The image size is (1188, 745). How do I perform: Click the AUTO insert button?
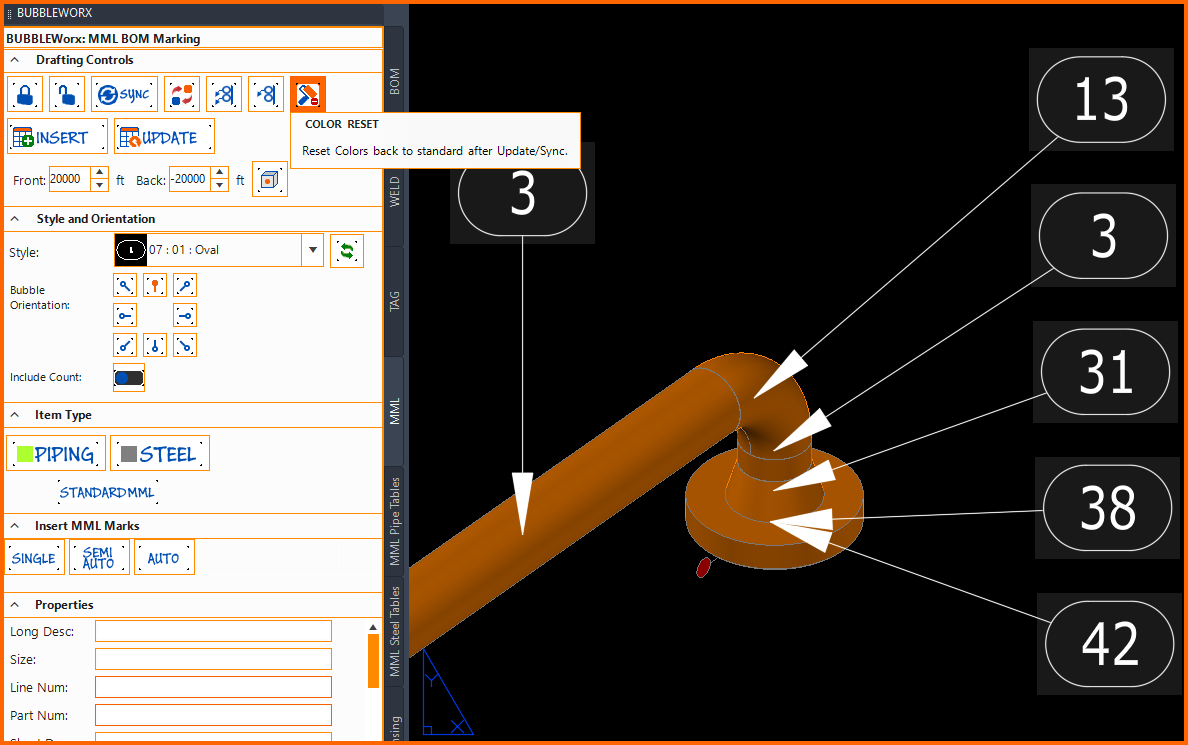[164, 558]
